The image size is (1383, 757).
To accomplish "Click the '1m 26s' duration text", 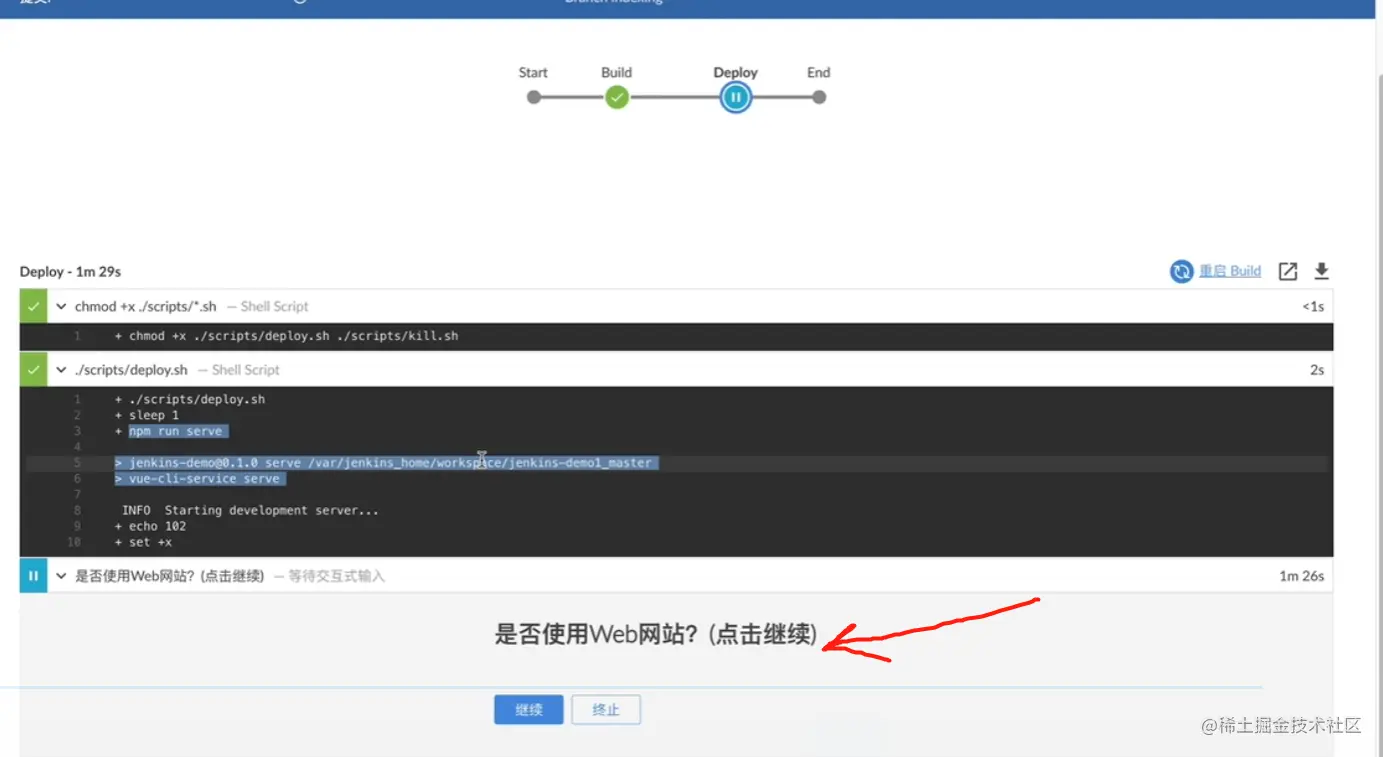I will [x=1302, y=576].
